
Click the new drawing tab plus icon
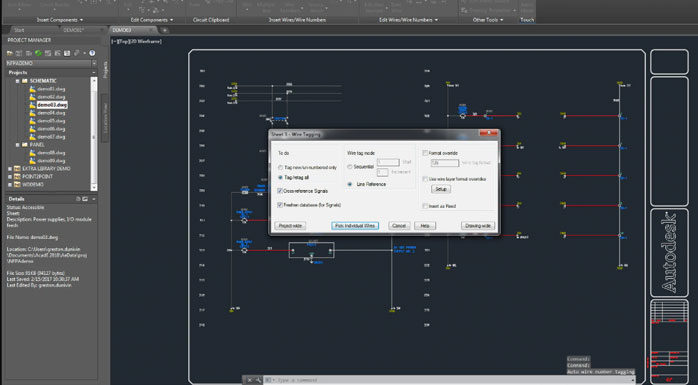click(x=165, y=30)
